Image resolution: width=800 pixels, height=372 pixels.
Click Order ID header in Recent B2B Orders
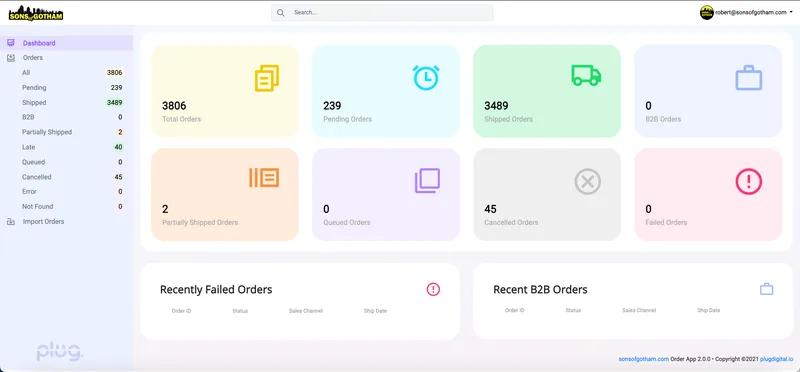pos(514,310)
